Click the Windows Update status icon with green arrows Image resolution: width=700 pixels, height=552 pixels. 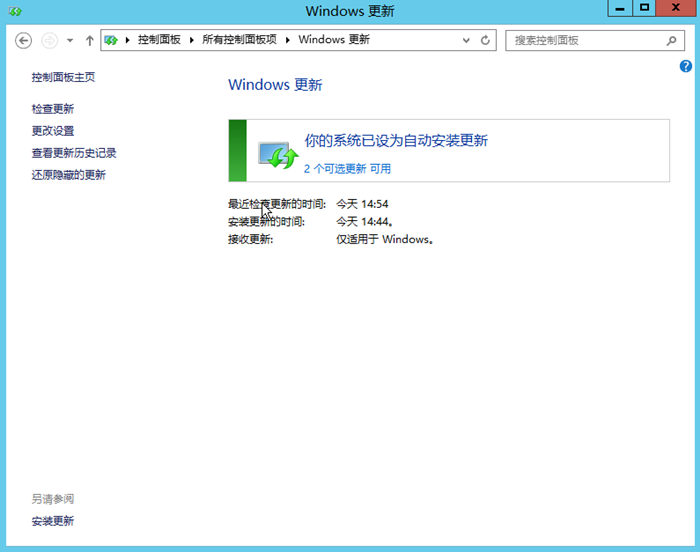(278, 154)
